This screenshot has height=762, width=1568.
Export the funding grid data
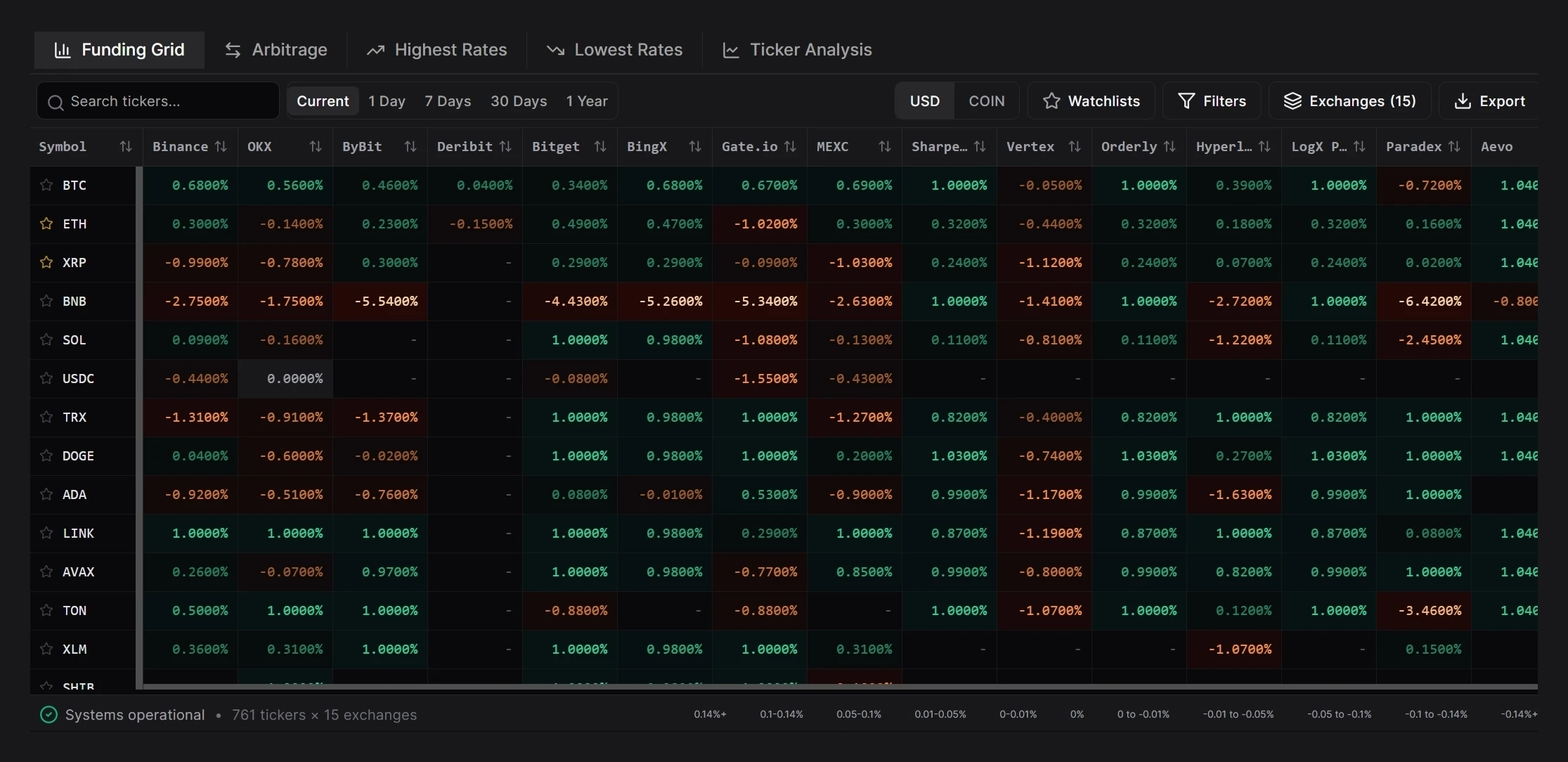[x=1489, y=101]
